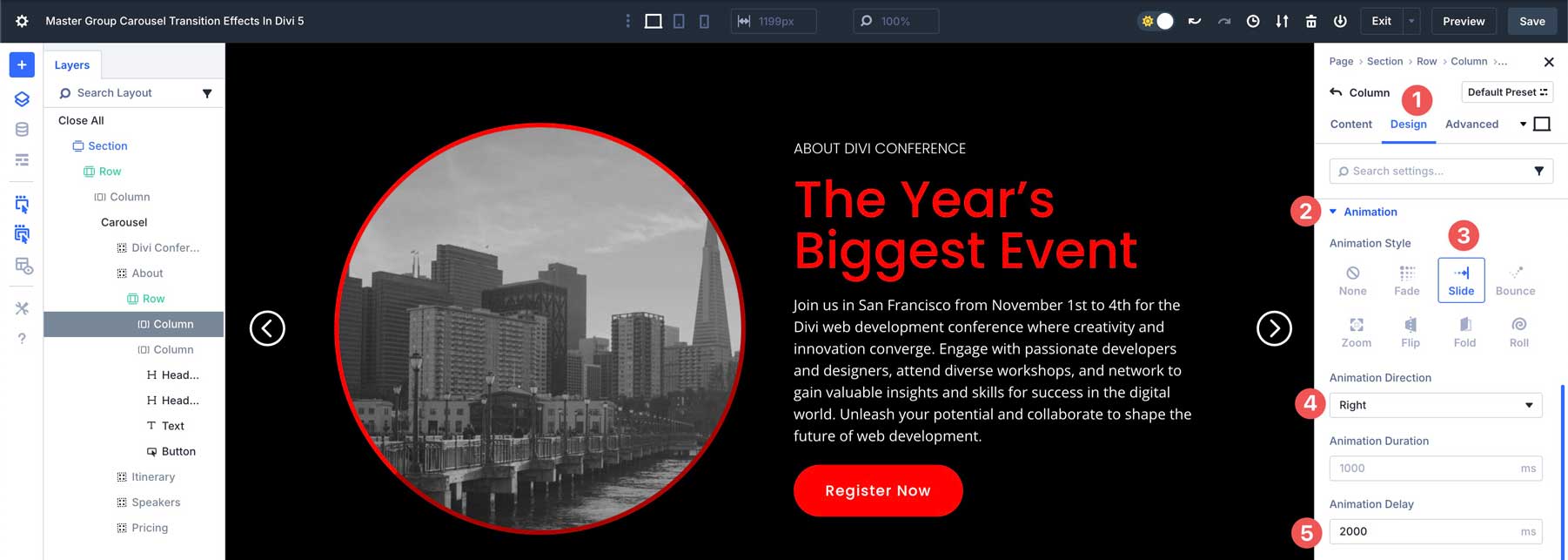The height and width of the screenshot is (560, 1568).
Task: Open the layers stack icon in sidebar
Action: click(22, 98)
